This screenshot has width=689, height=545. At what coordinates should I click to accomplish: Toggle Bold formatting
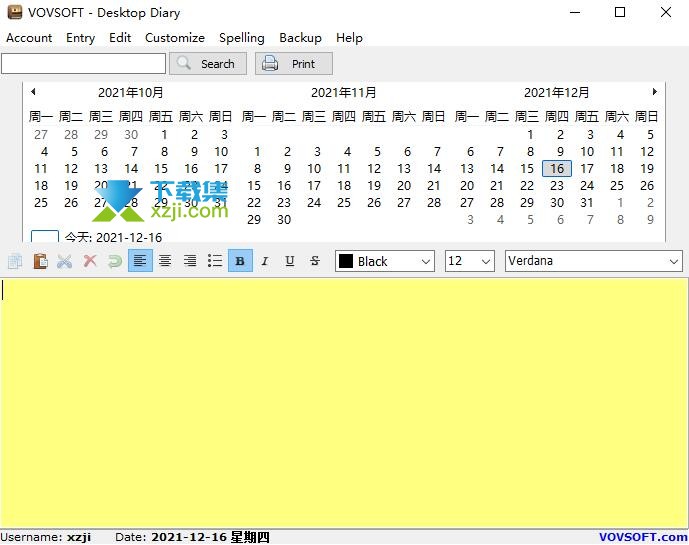tap(240, 261)
